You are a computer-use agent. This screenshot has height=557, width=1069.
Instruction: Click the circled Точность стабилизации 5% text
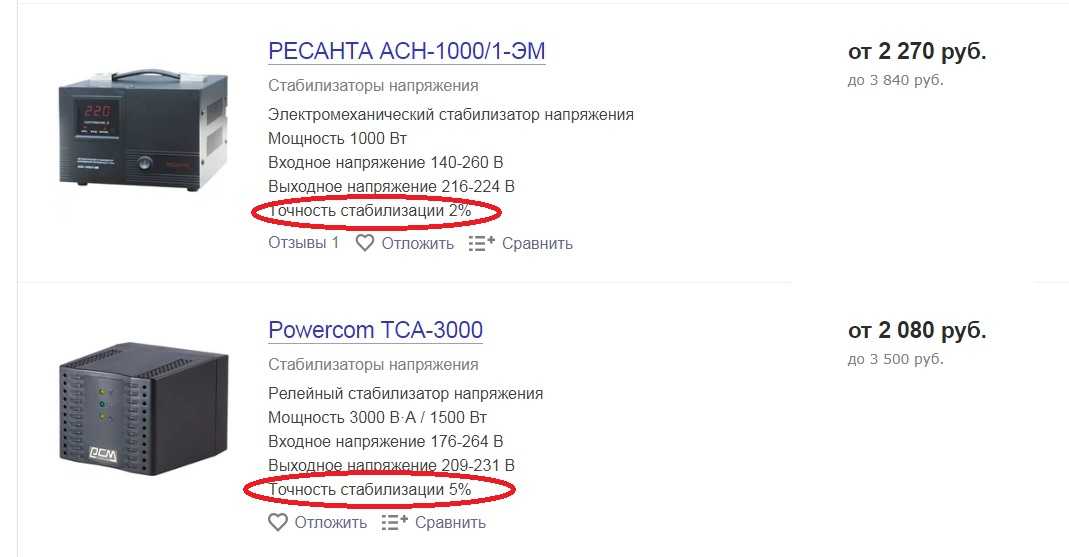click(370, 490)
